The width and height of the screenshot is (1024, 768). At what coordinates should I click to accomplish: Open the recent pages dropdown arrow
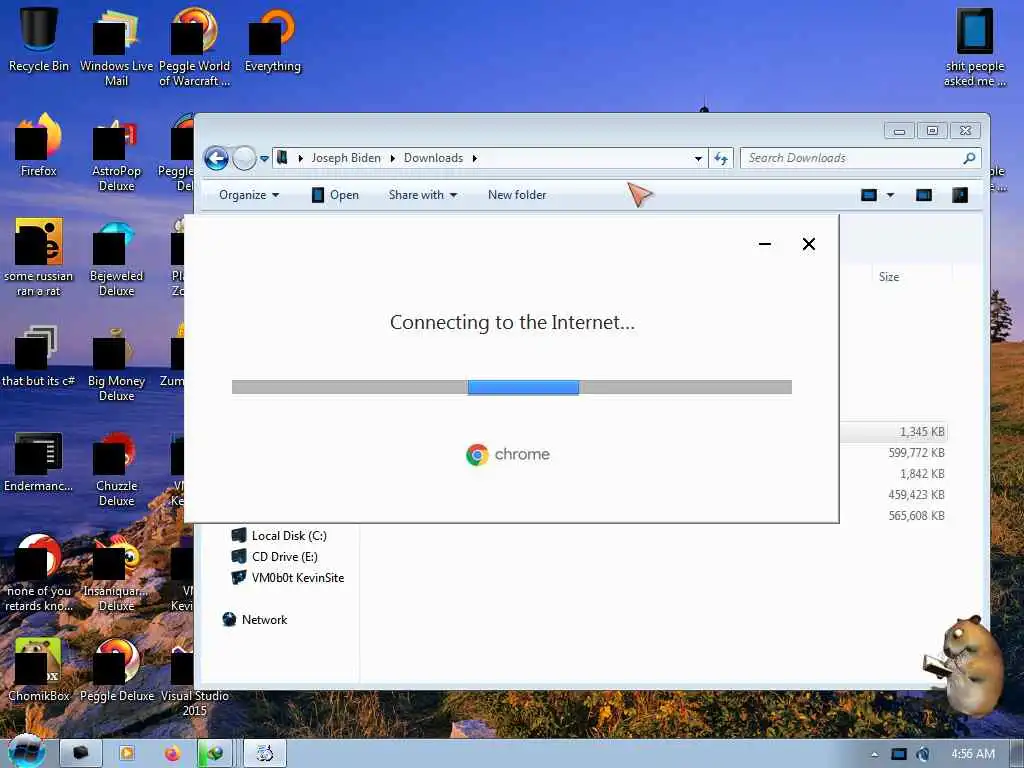click(x=264, y=158)
